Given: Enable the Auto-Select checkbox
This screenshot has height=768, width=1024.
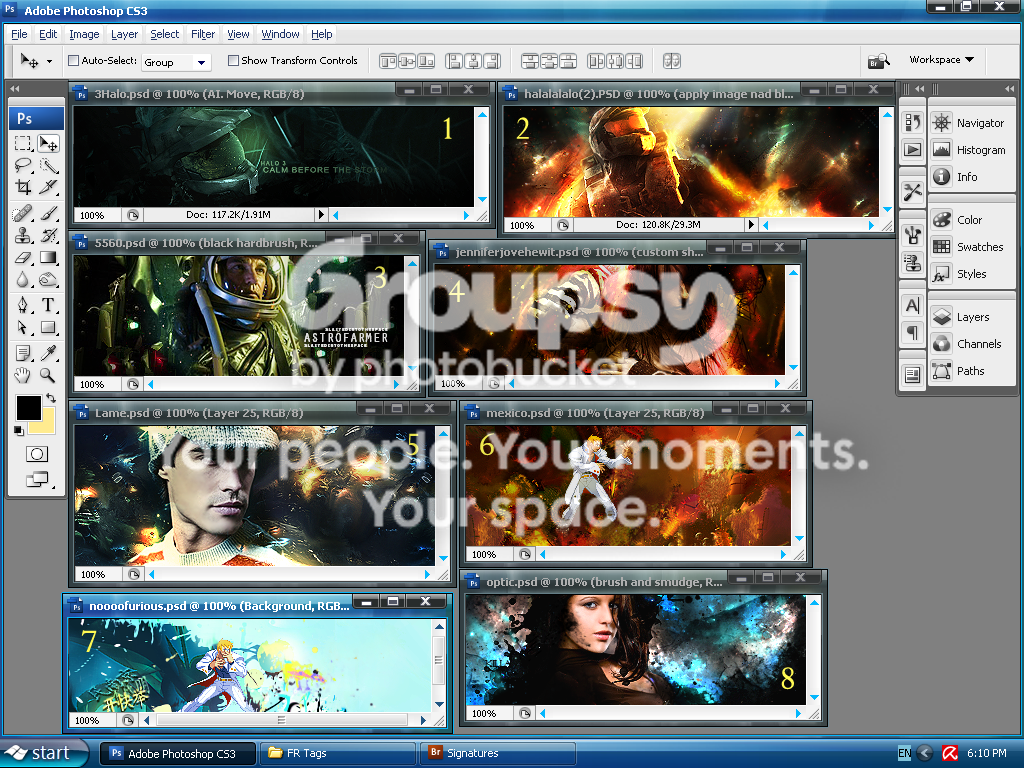Looking at the screenshot, I should click(x=74, y=61).
